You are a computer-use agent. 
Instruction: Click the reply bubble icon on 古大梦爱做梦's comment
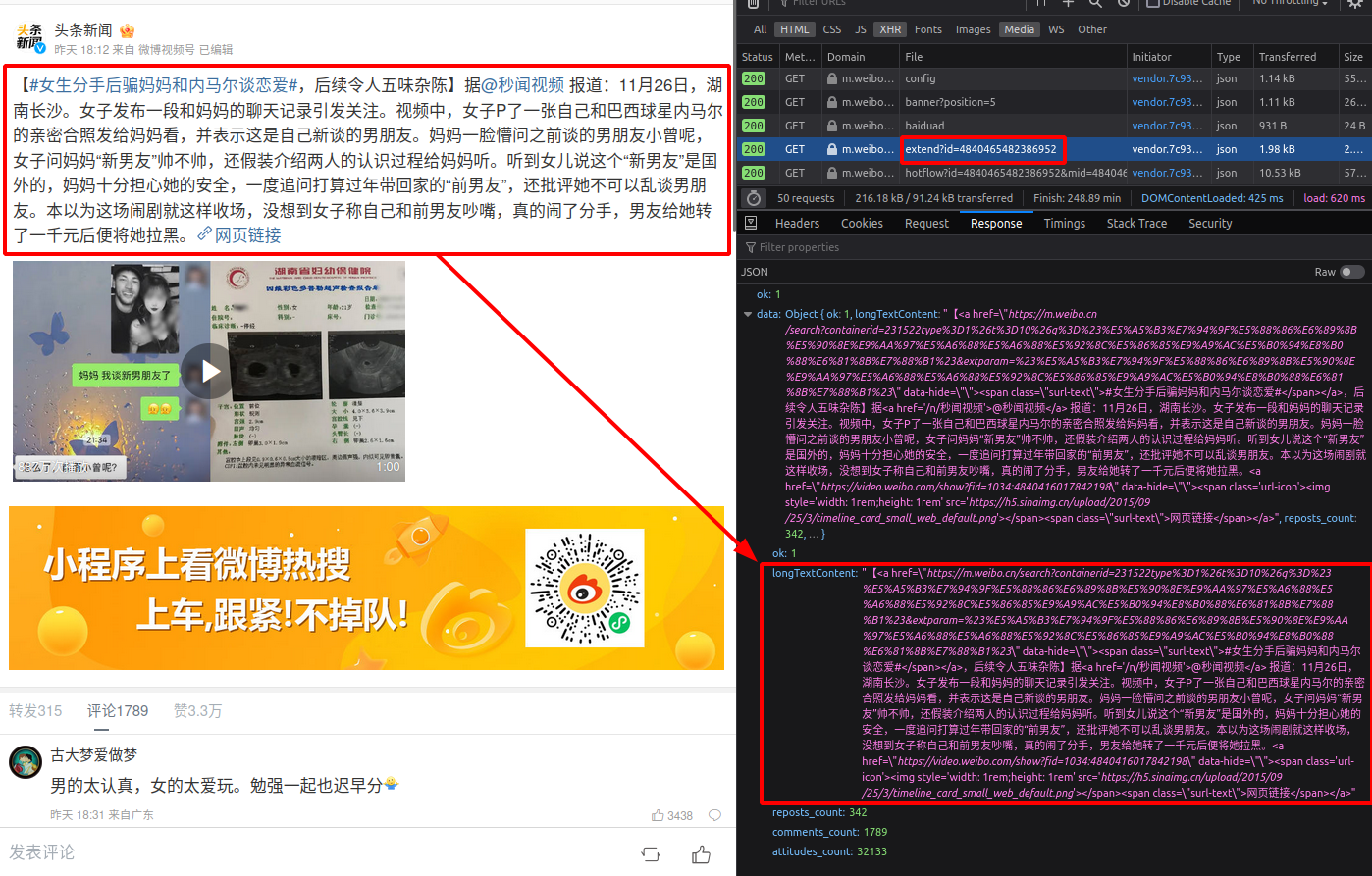pos(714,815)
